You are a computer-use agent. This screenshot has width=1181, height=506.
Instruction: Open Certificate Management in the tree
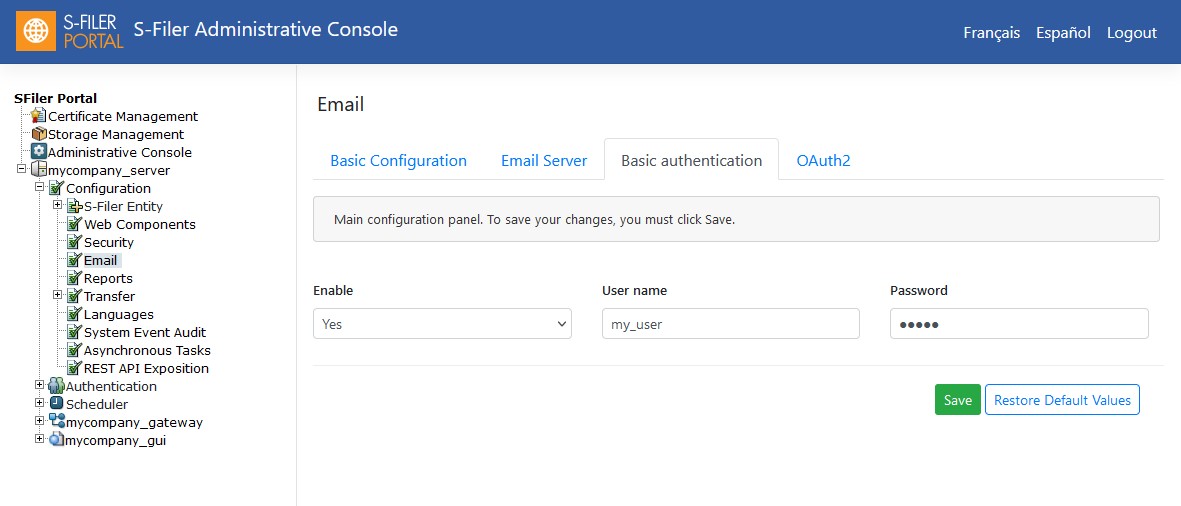123,117
